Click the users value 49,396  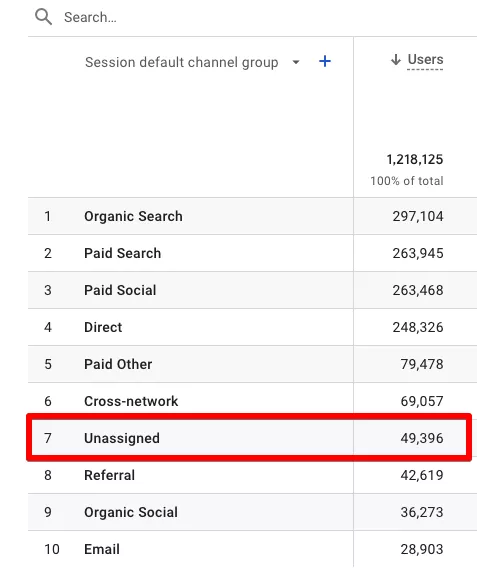tap(422, 438)
